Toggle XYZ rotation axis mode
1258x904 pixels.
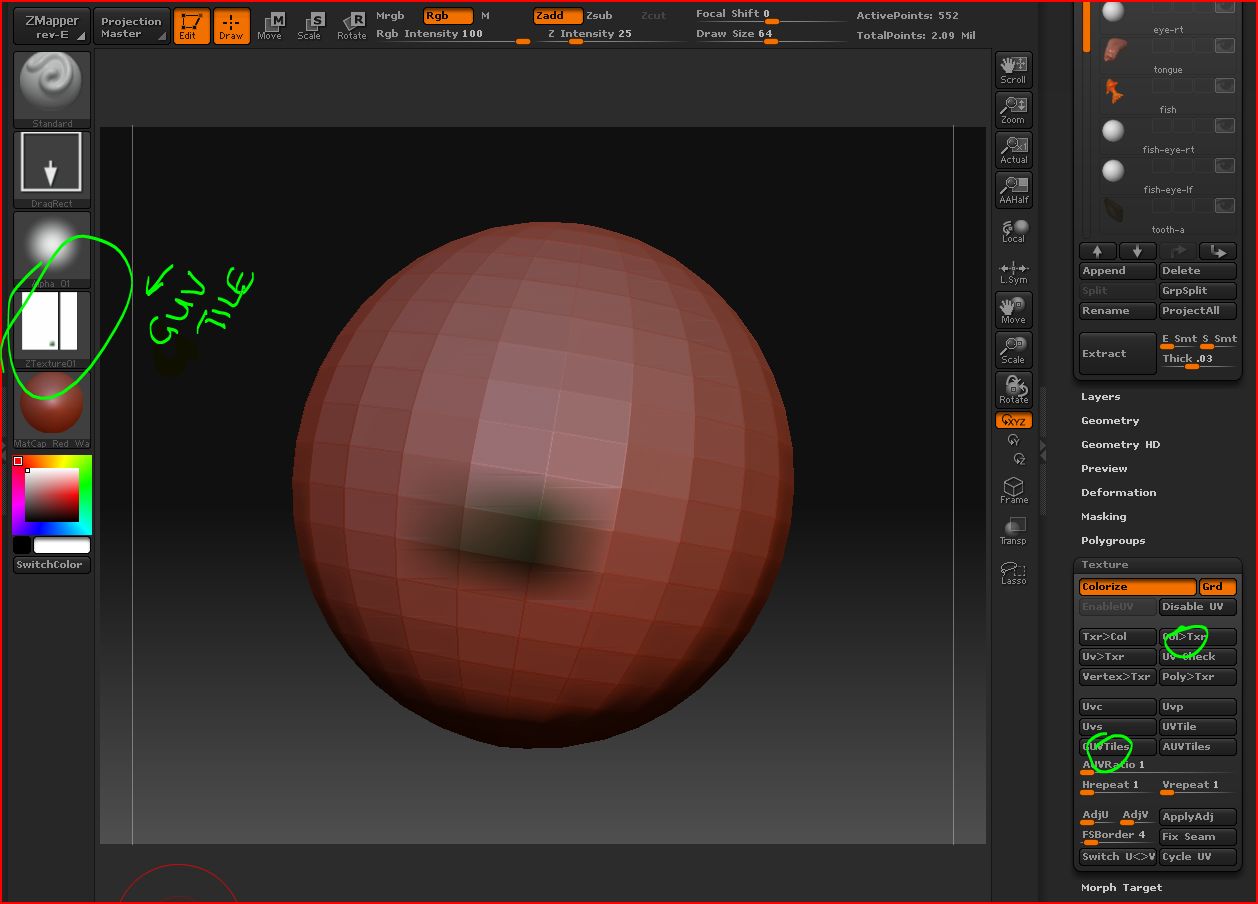click(x=1014, y=421)
